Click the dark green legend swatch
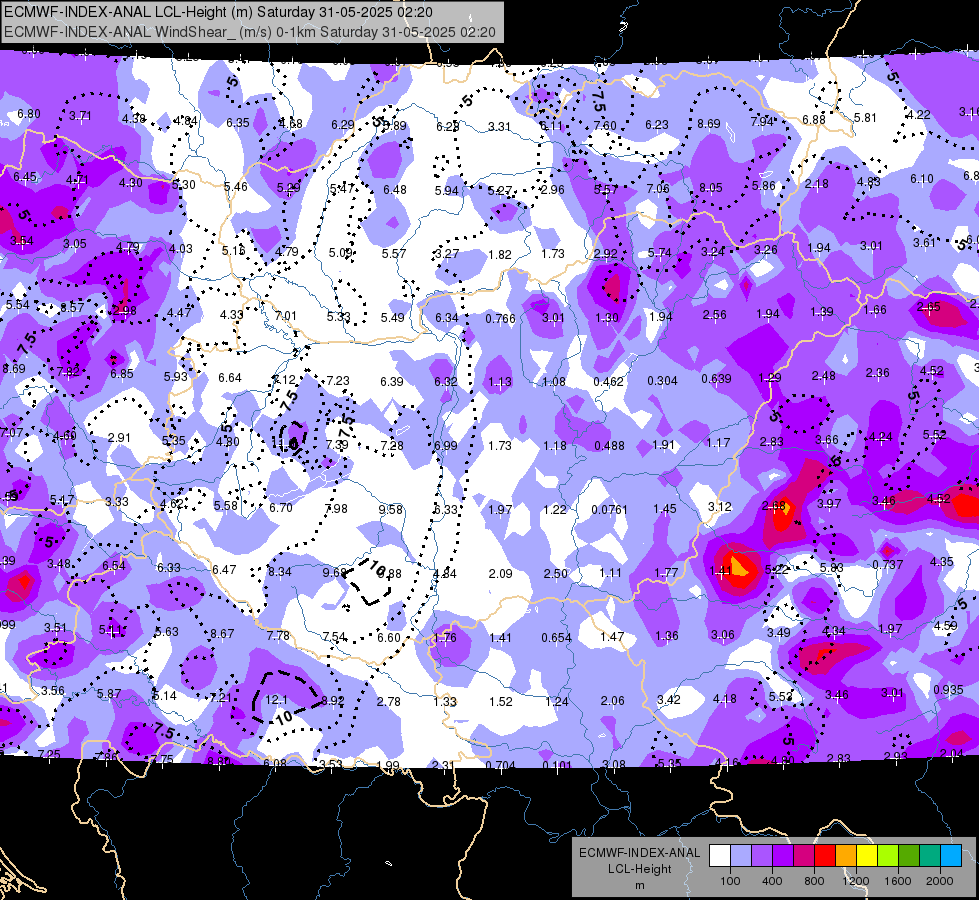This screenshot has height=900, width=979. tap(908, 856)
